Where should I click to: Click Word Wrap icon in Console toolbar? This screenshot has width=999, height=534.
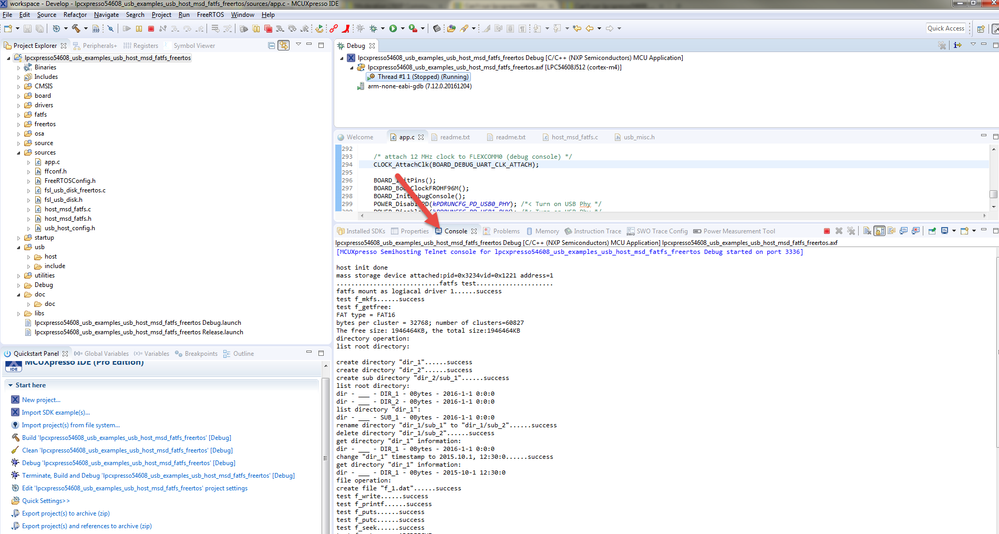[x=891, y=231]
